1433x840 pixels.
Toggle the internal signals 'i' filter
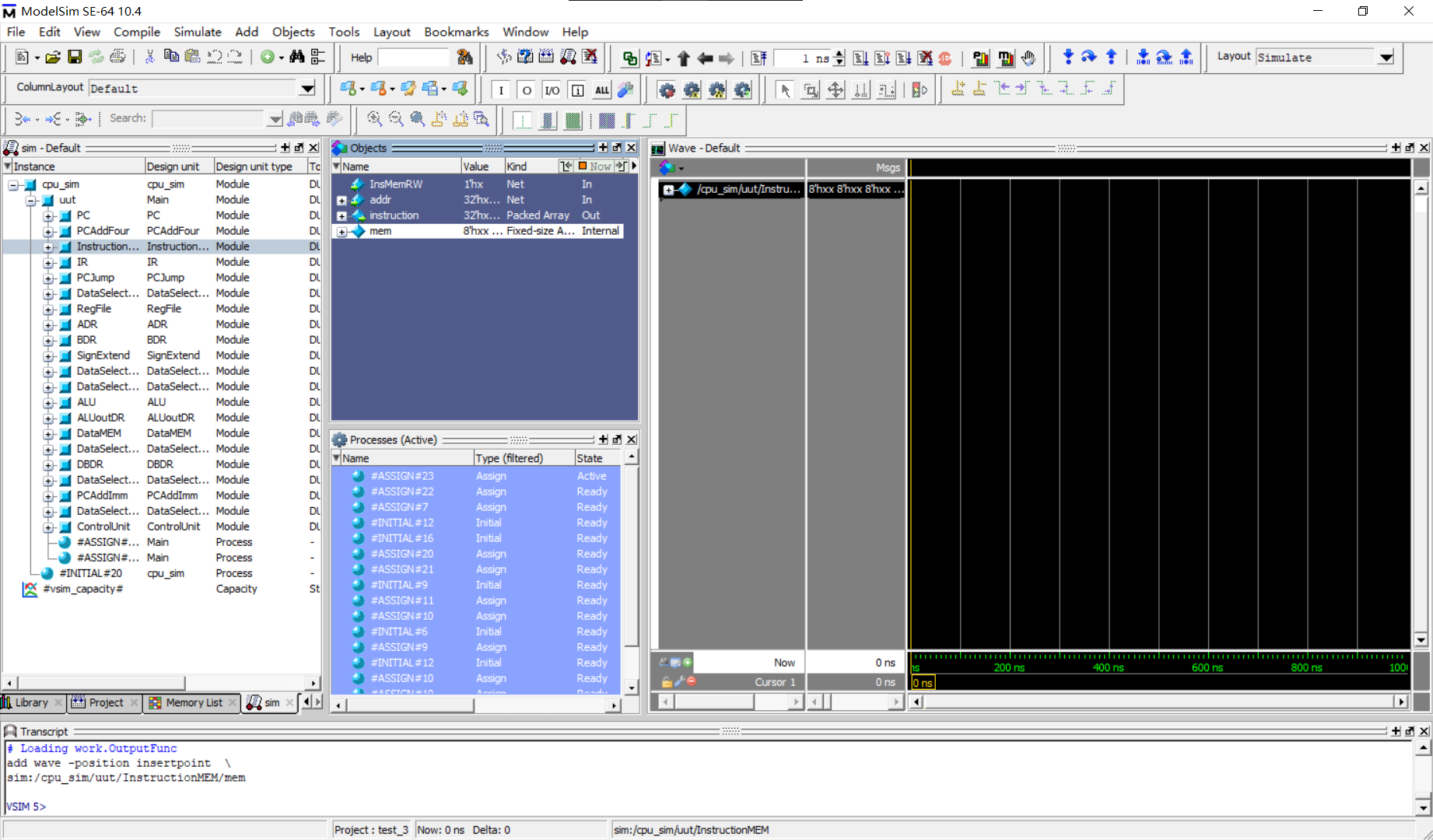tap(577, 90)
